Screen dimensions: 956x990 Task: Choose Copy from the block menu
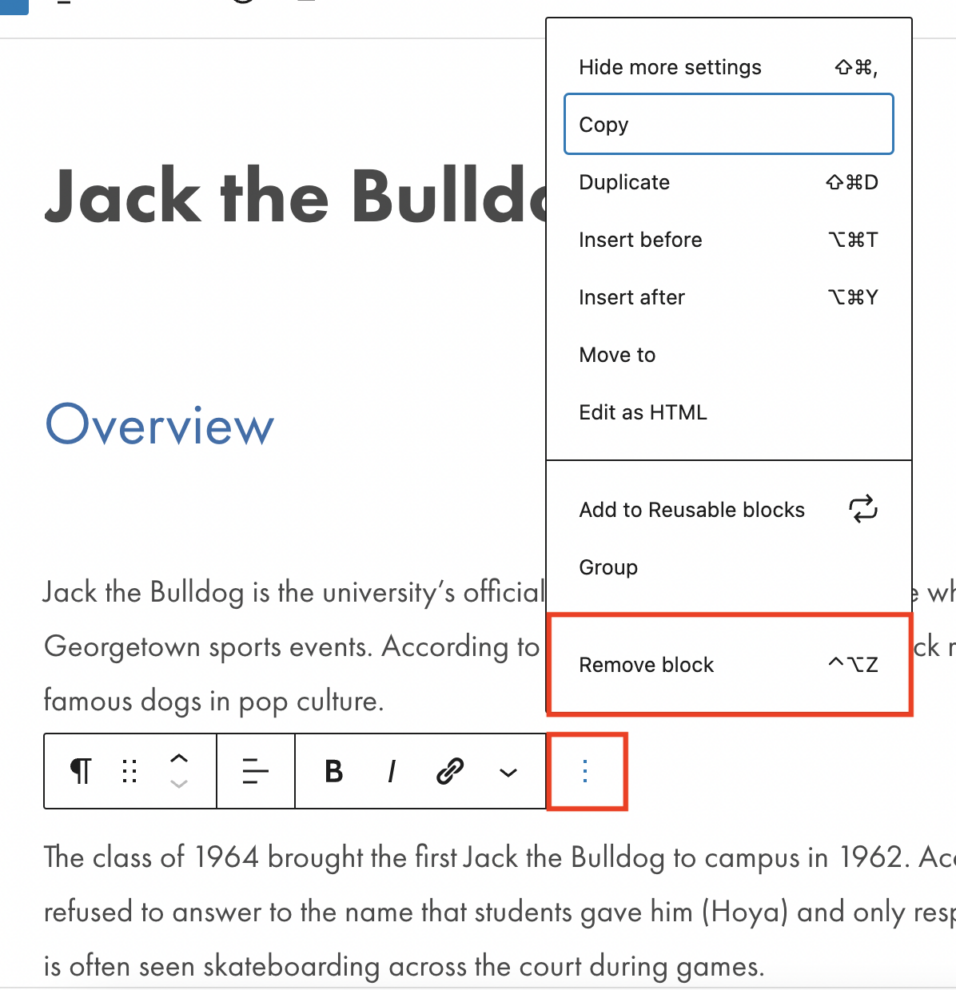(x=728, y=125)
